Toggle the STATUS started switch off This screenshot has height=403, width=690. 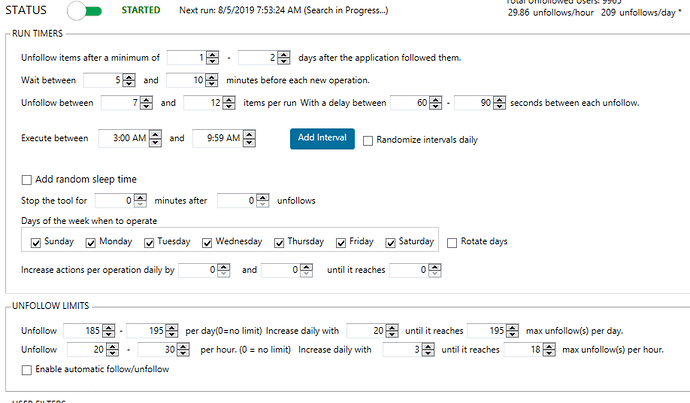[85, 11]
